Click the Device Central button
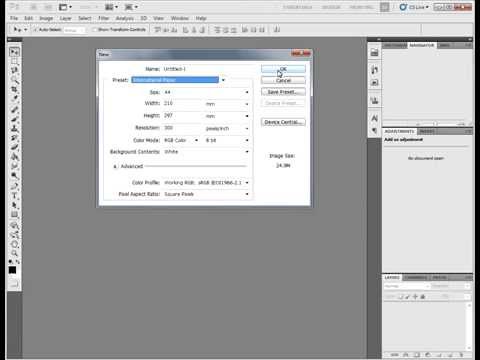The width and height of the screenshot is (480, 360). [x=283, y=122]
